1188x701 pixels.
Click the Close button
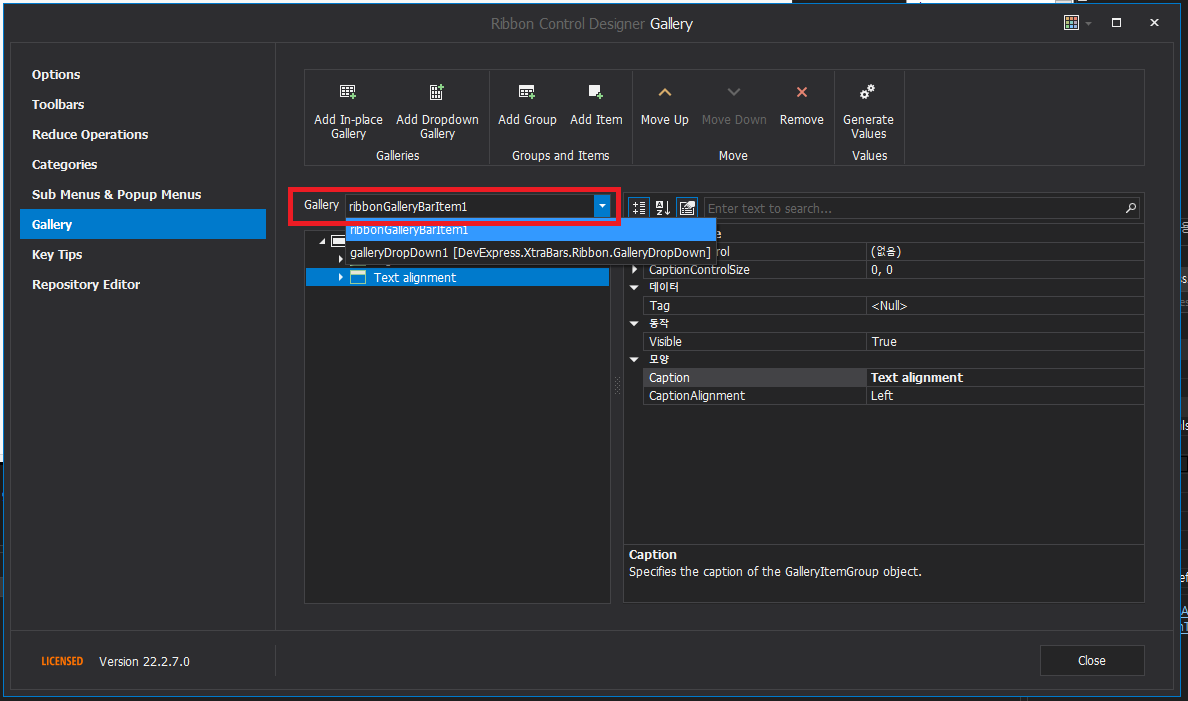point(1092,661)
